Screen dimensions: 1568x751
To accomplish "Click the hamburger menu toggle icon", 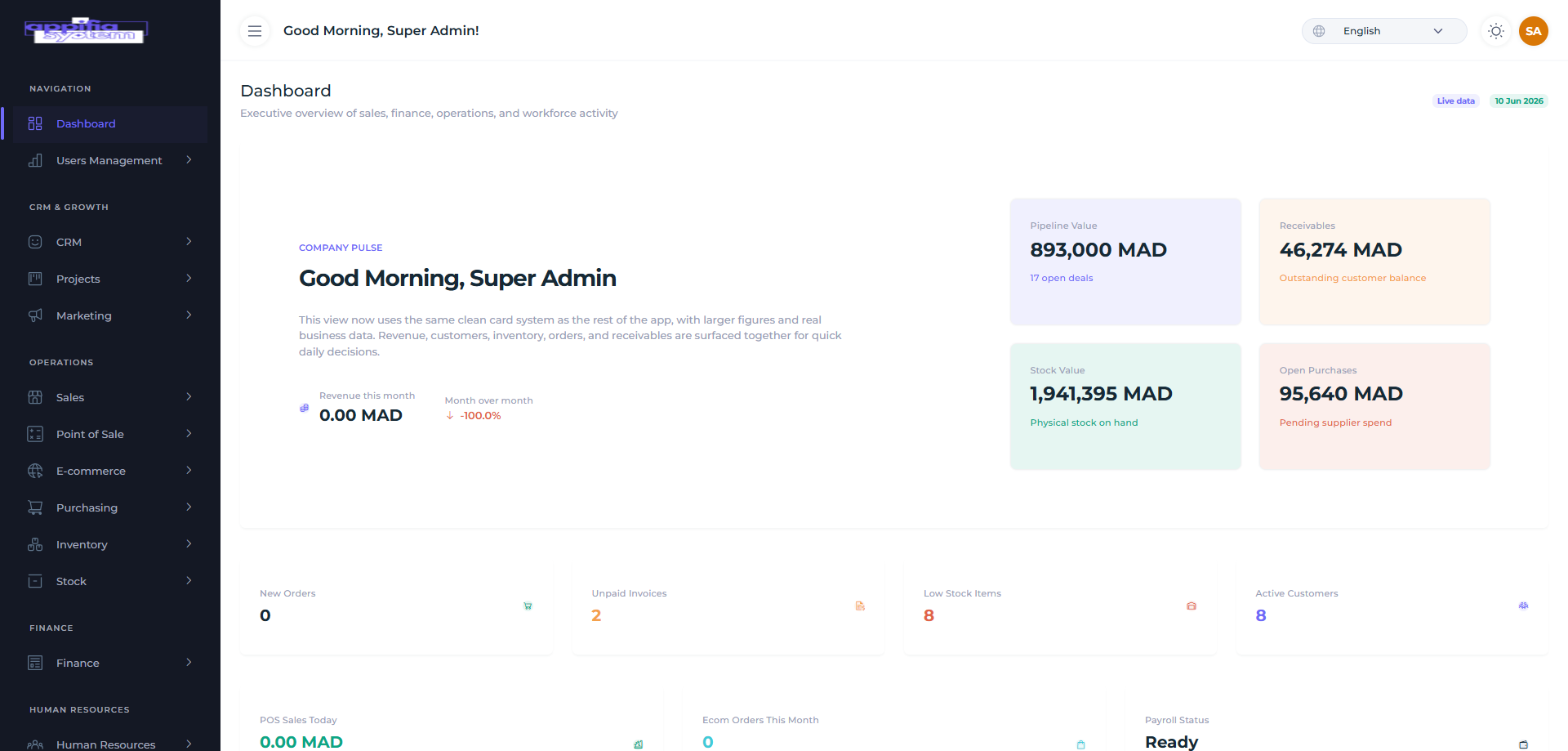I will 255,31.
